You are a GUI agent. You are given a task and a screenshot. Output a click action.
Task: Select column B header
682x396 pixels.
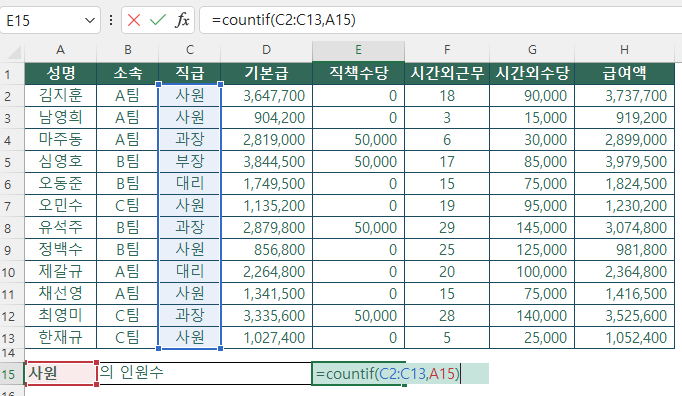(x=127, y=50)
